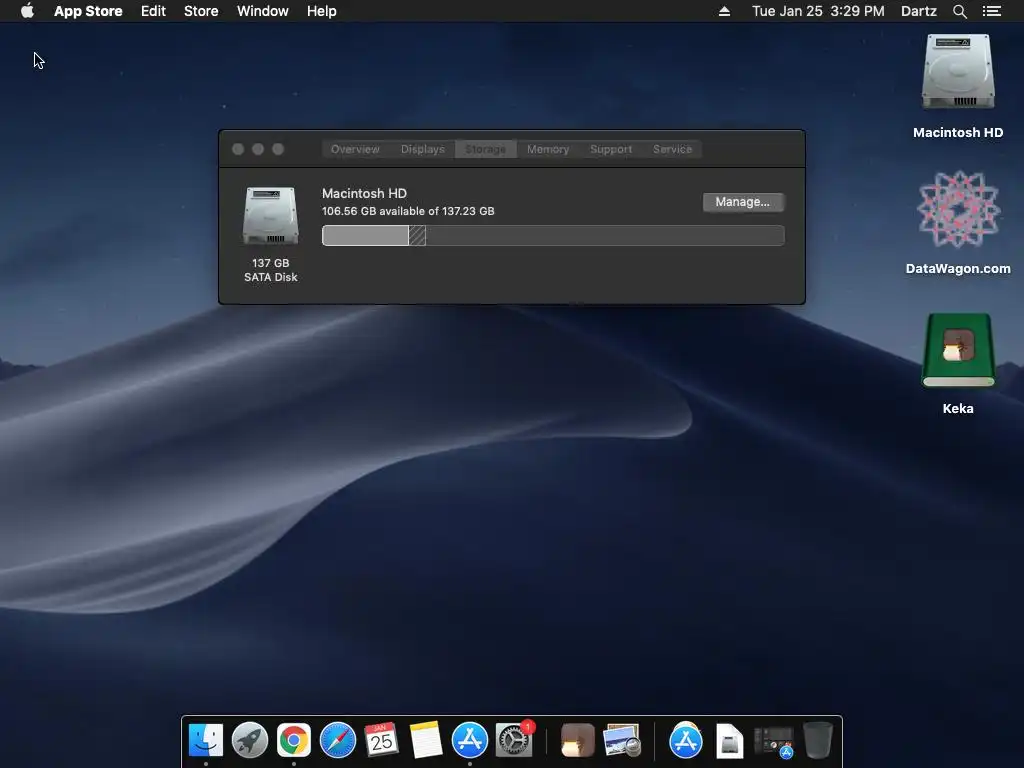Open Spotlight search magnifier icon
The width and height of the screenshot is (1024, 768).
click(x=959, y=11)
